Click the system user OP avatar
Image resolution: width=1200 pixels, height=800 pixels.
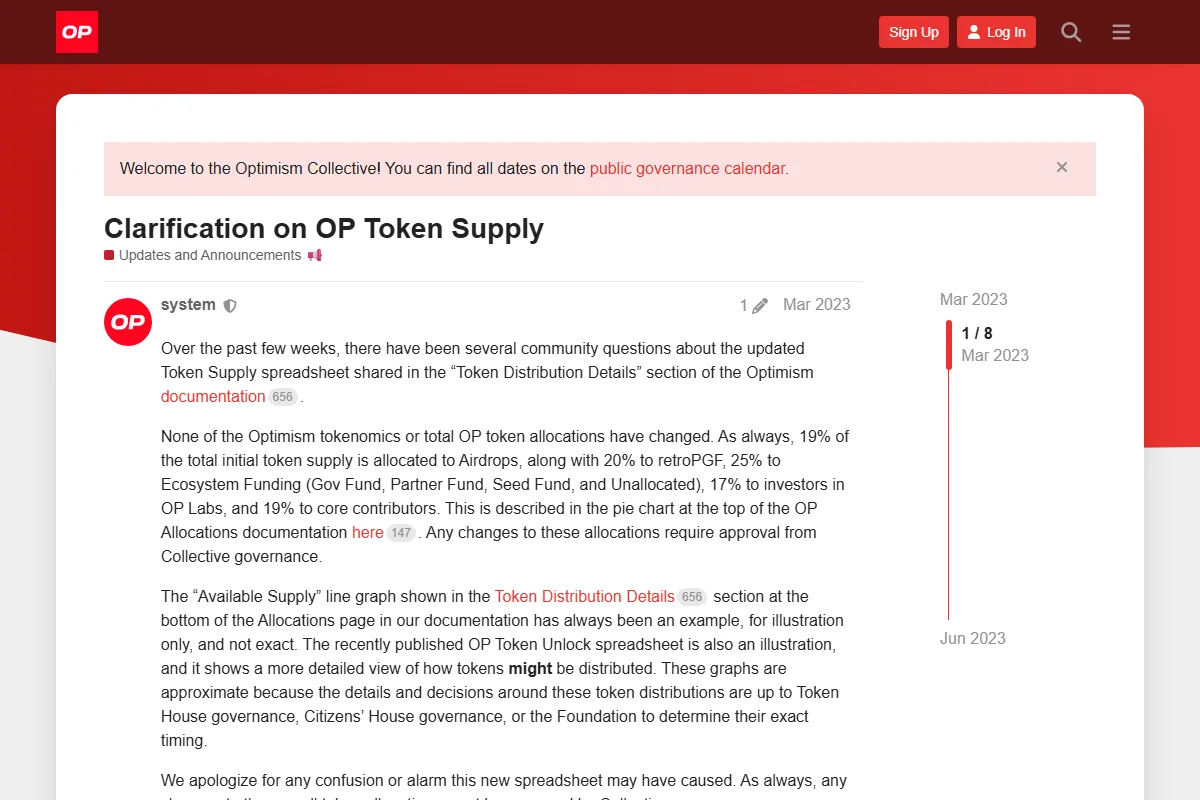[128, 322]
